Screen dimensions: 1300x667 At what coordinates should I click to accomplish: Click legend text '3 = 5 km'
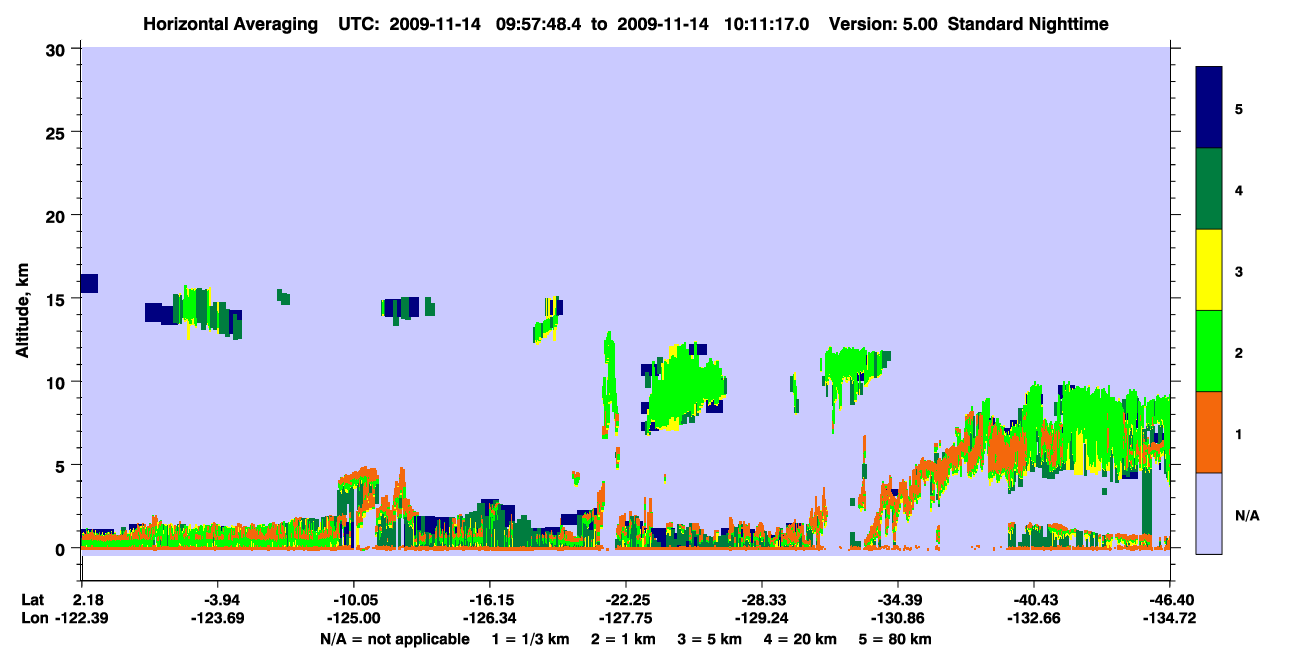[710, 638]
